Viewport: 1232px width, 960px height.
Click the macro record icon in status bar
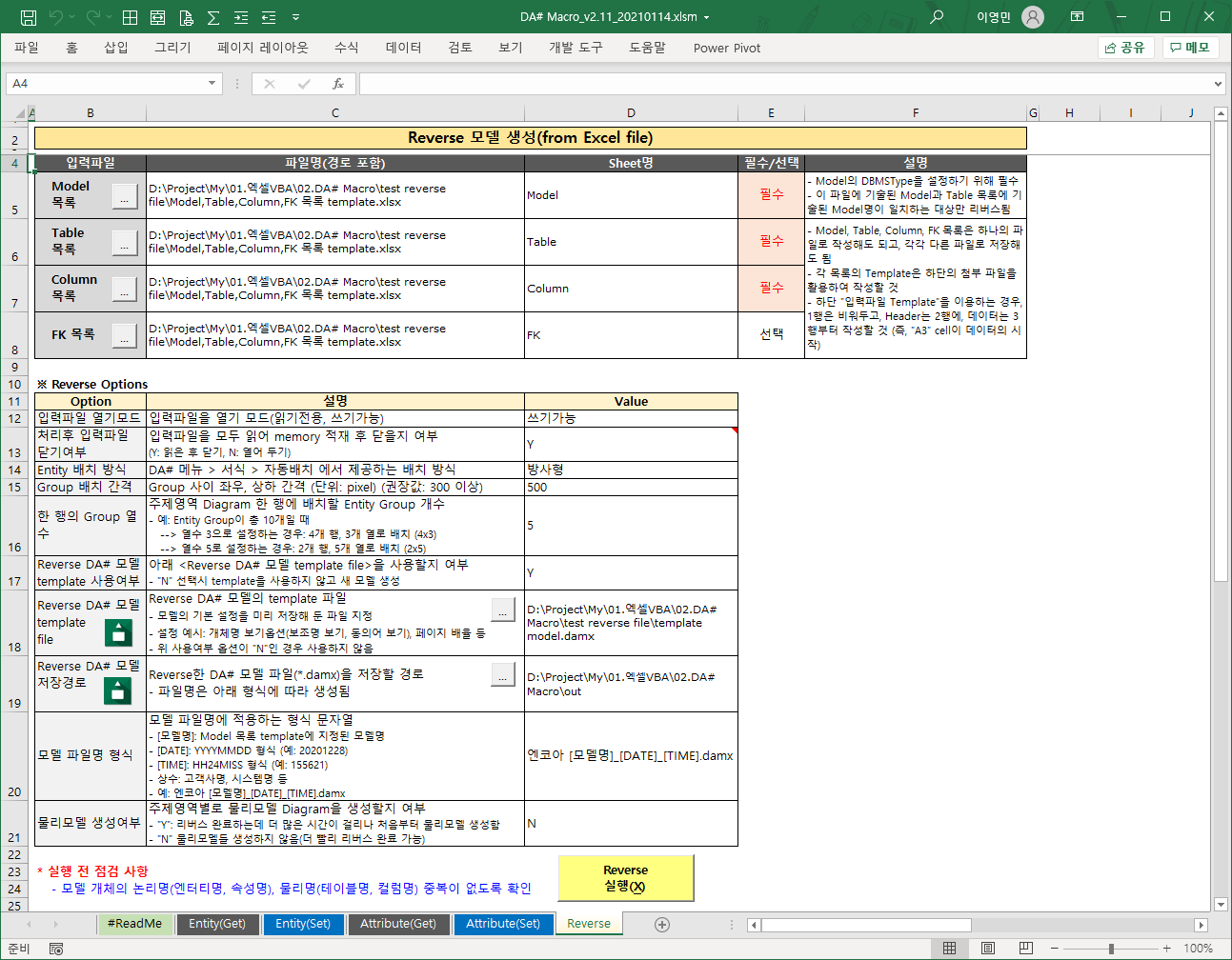point(56,949)
